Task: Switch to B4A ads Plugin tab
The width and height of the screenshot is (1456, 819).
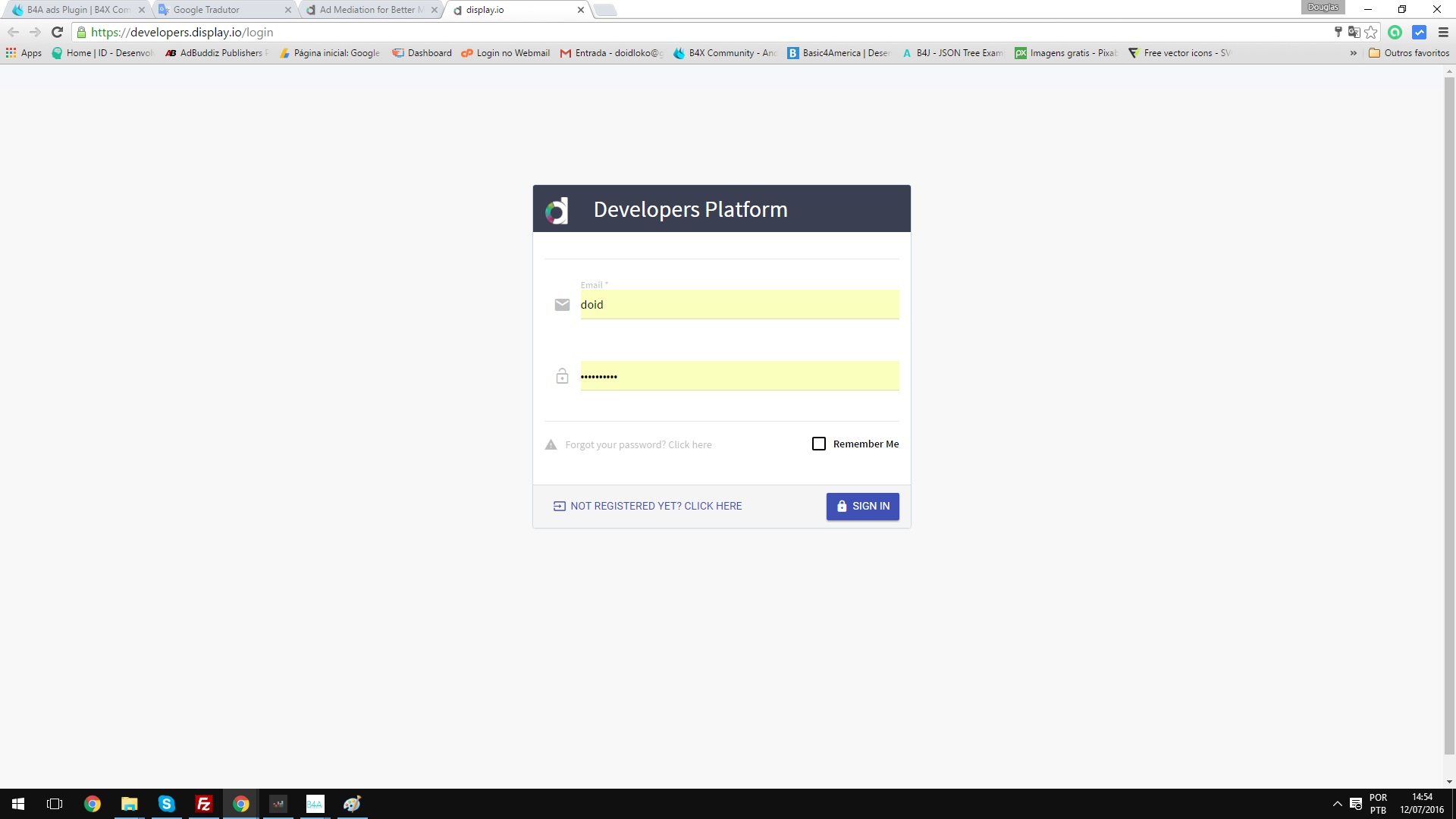Action: click(x=76, y=10)
